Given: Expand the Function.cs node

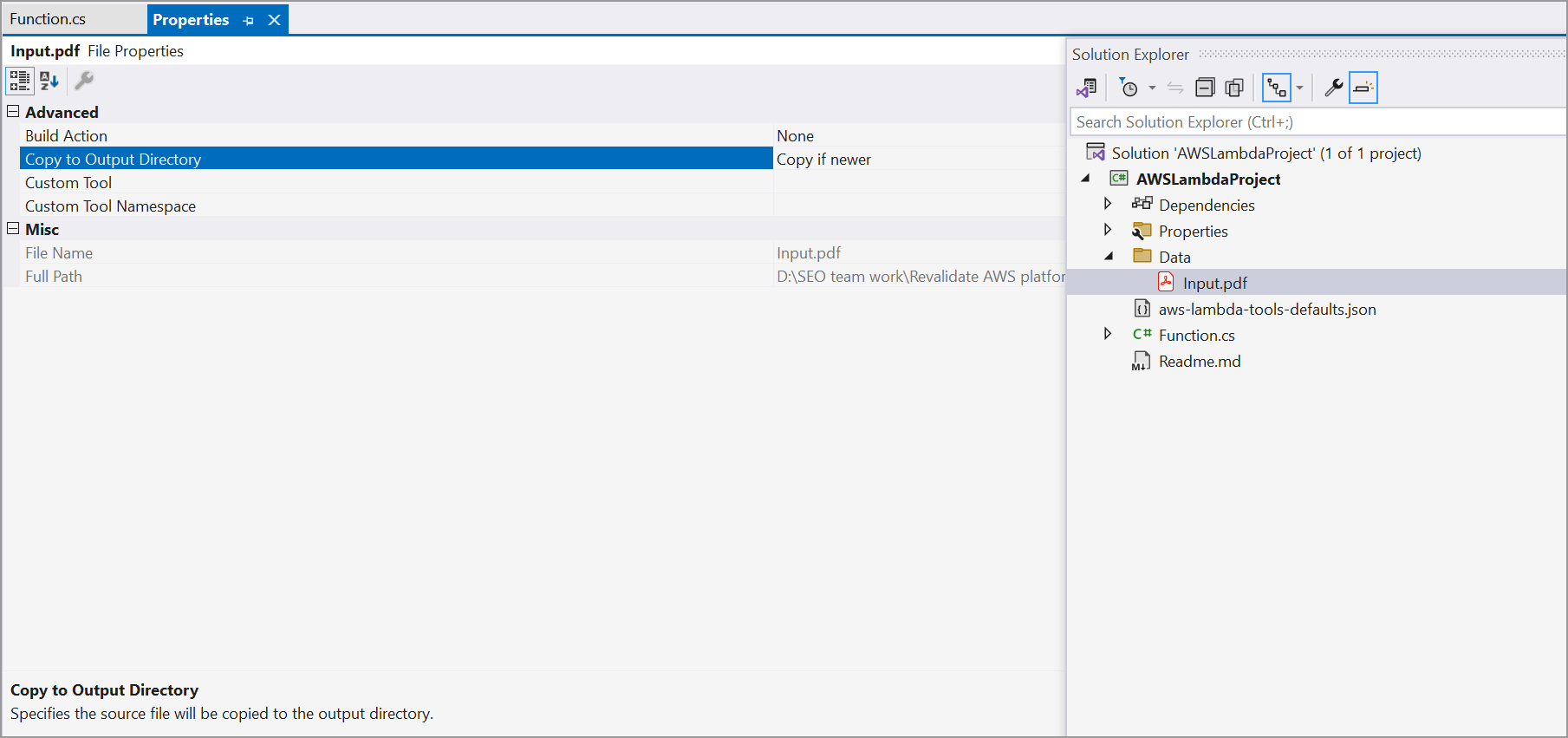Looking at the screenshot, I should 1108,334.
